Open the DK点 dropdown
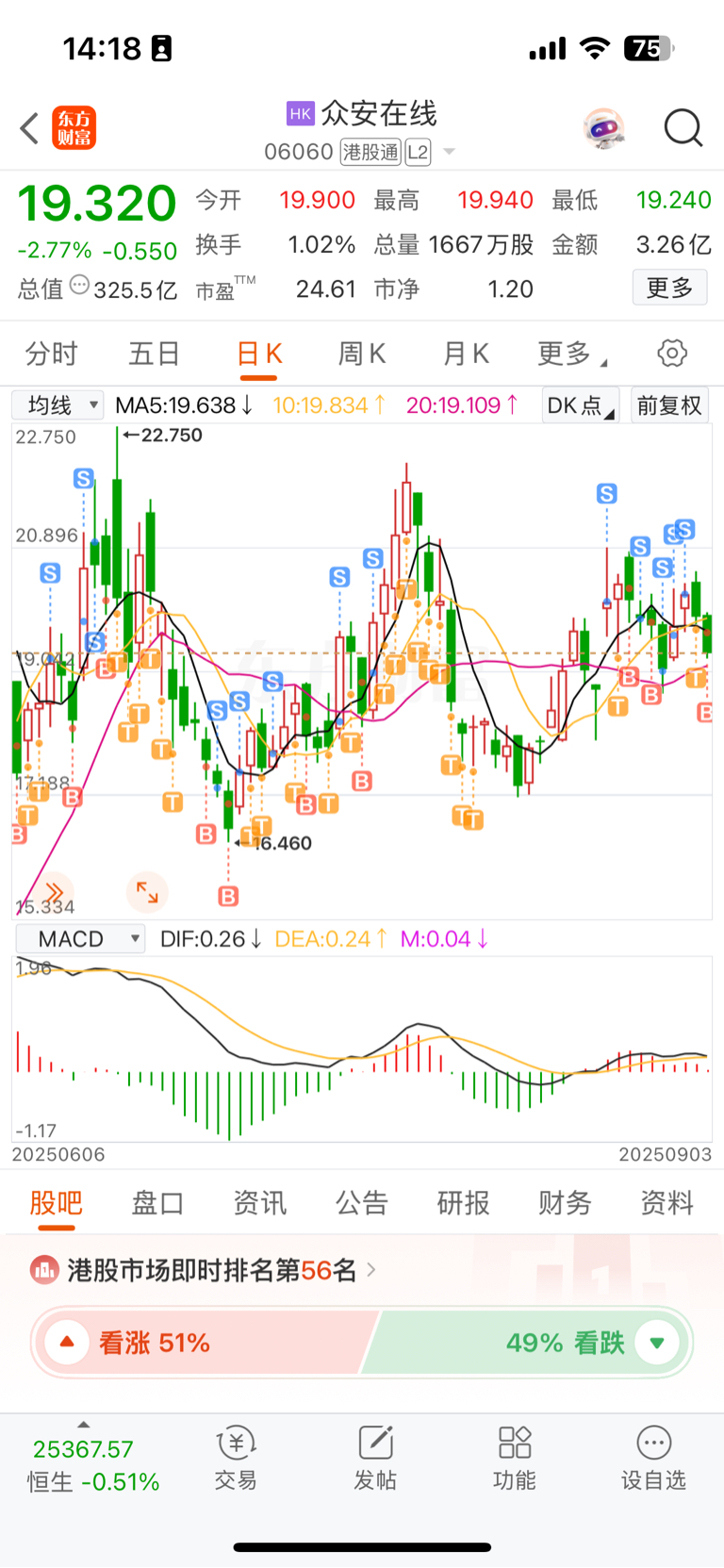724x1568 pixels. tap(581, 405)
